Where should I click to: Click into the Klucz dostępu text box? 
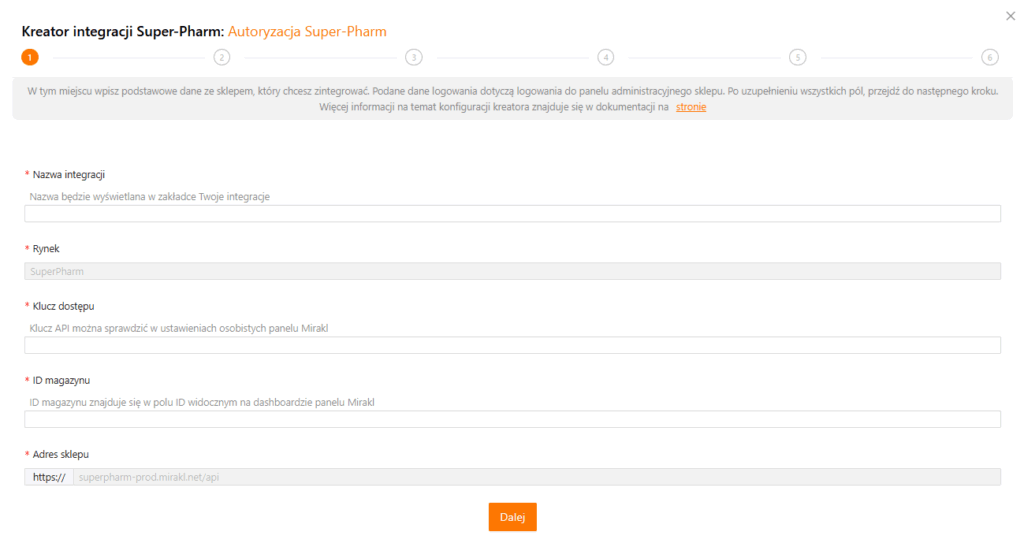[512, 345]
